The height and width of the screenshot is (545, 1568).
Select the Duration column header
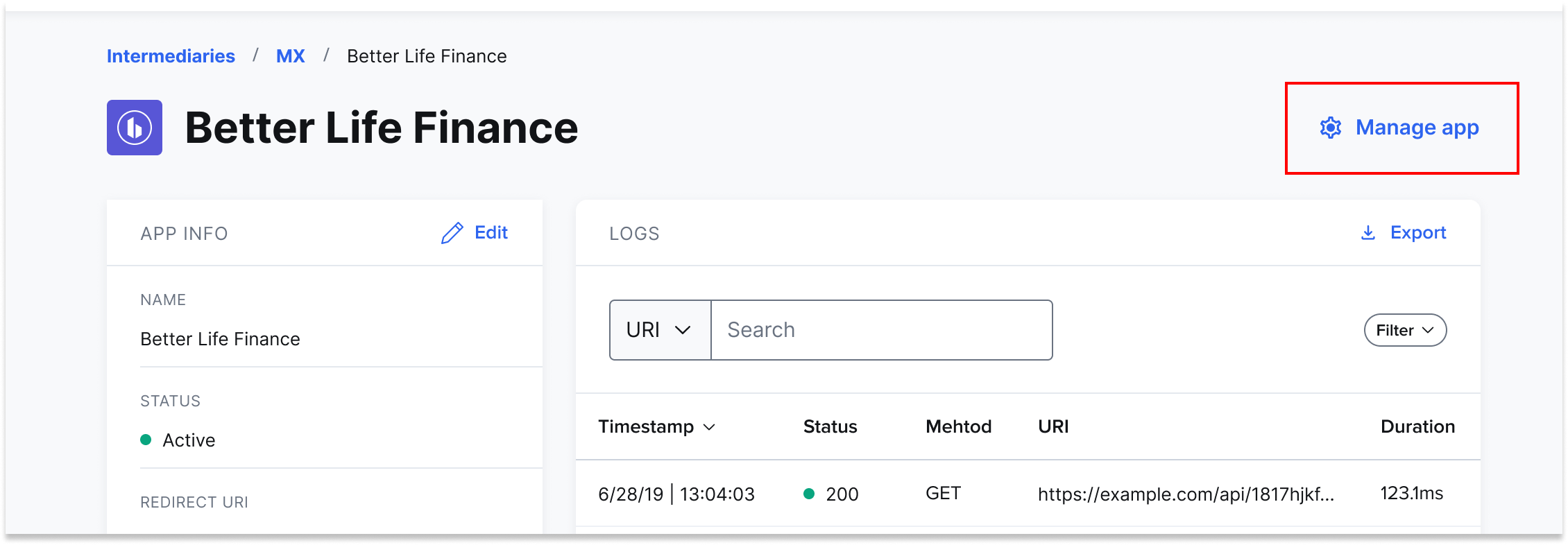(x=1417, y=426)
